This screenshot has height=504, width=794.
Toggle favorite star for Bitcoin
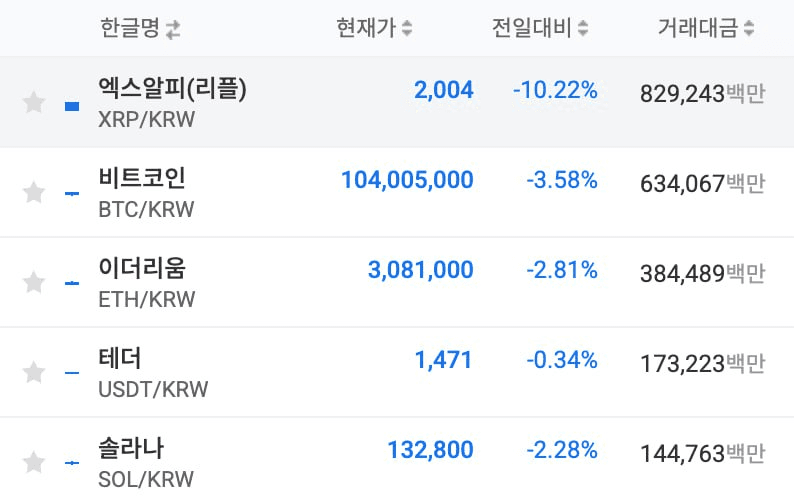point(34,192)
